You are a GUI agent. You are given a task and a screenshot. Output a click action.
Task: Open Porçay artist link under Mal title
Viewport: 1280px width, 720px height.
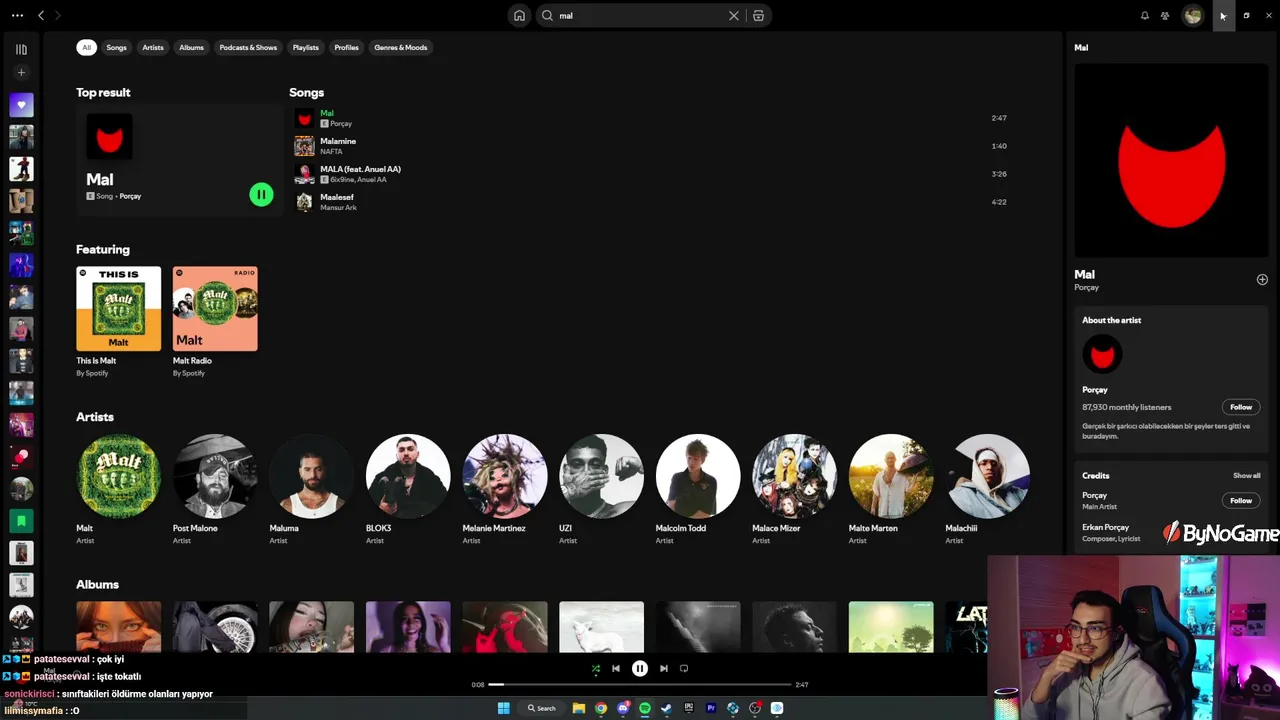[1086, 288]
